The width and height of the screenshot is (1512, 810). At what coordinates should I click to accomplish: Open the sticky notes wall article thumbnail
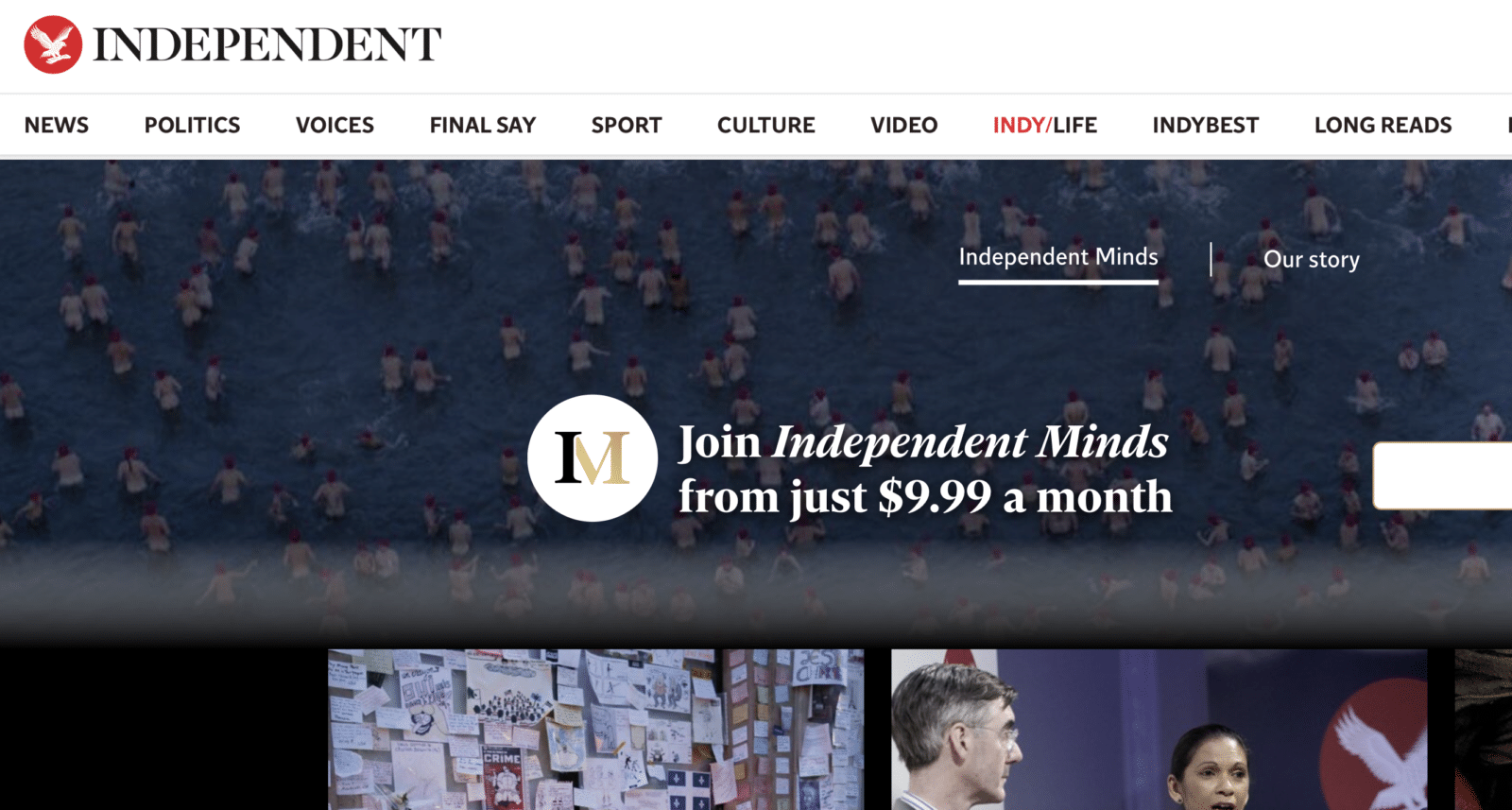tap(596, 730)
